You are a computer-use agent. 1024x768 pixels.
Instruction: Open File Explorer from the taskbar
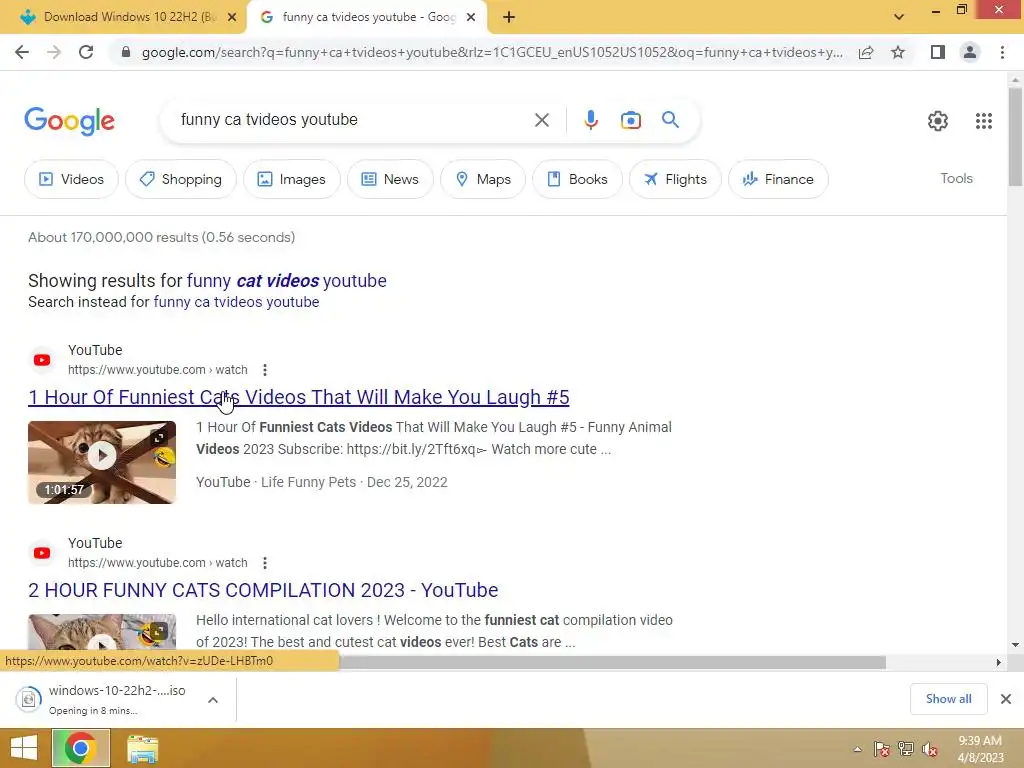point(142,748)
